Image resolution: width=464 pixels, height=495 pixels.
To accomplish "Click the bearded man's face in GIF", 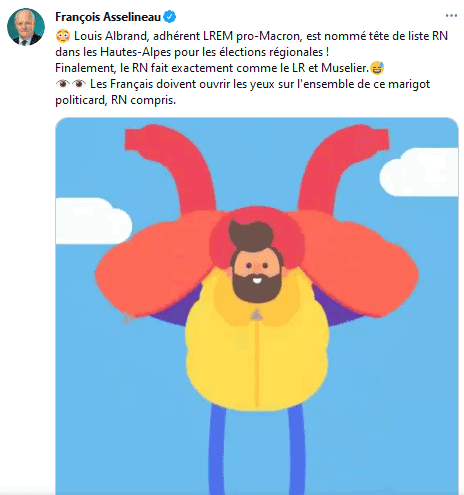I will click(256, 273).
